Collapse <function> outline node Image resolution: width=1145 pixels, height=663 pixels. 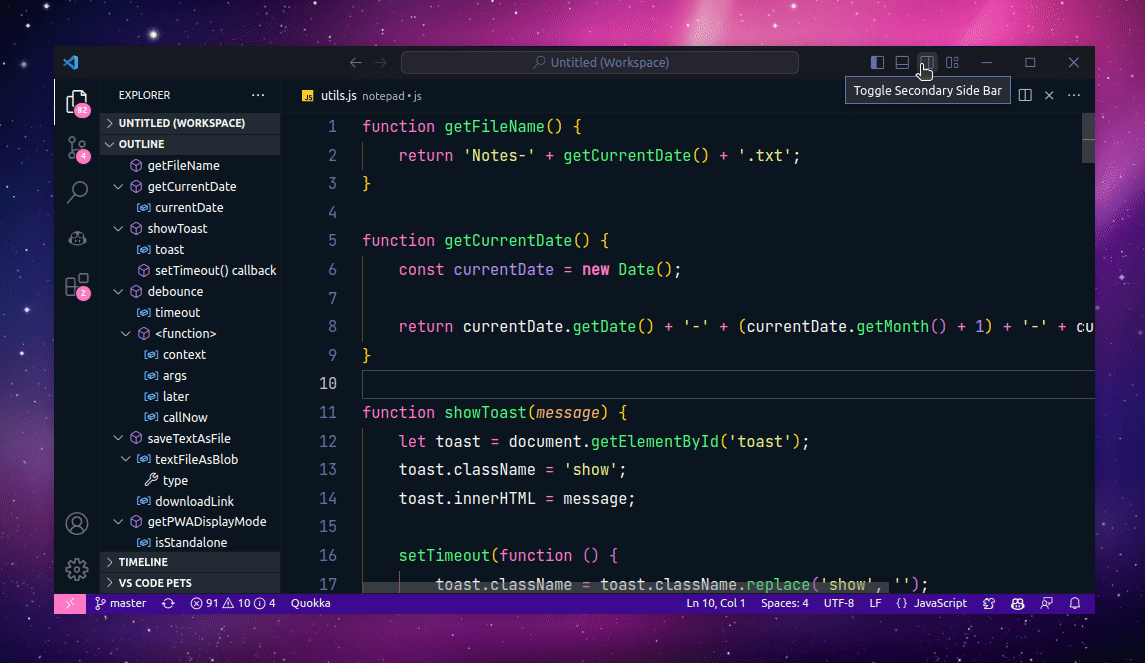point(126,334)
